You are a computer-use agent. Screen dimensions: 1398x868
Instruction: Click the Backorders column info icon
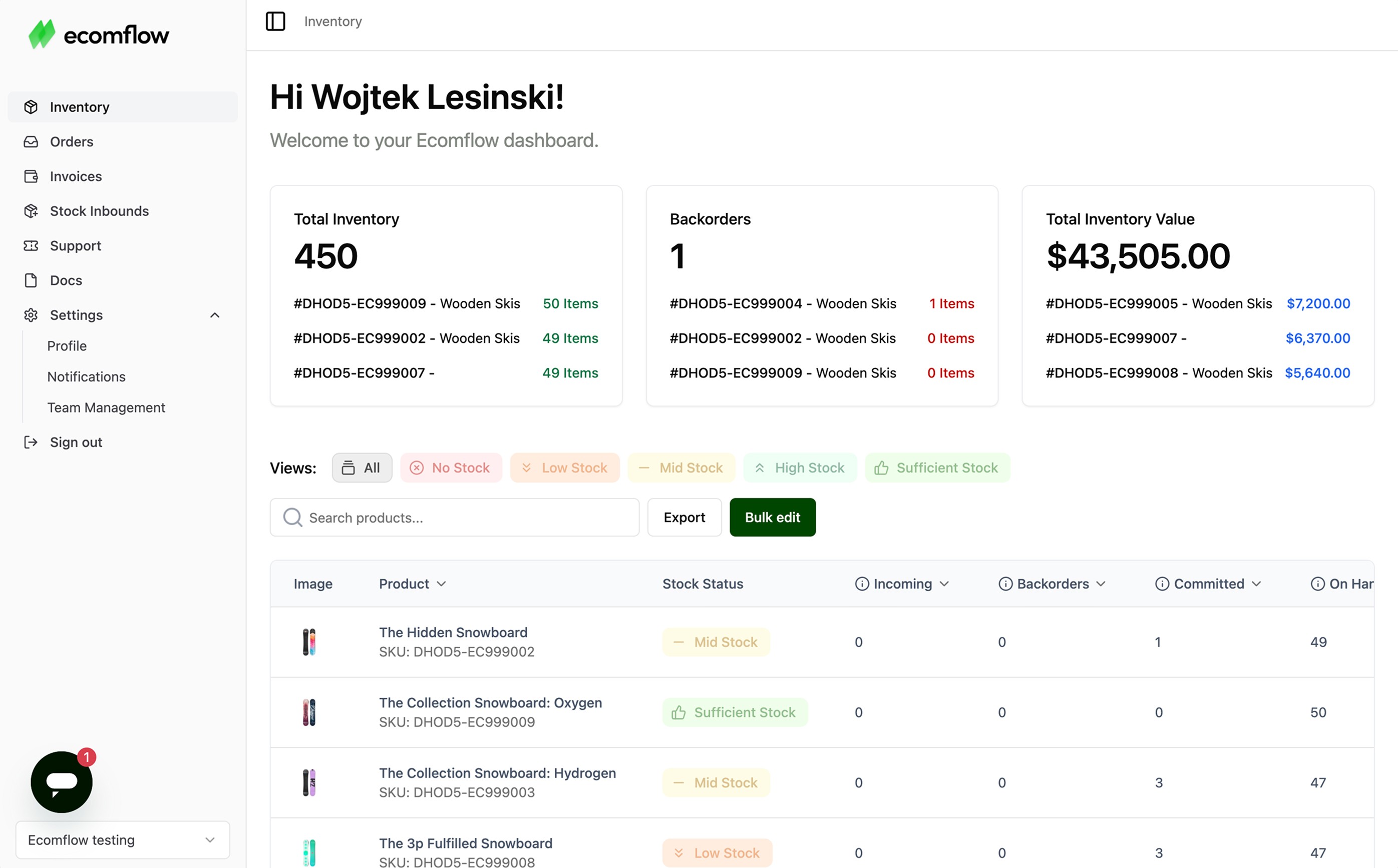coord(1005,584)
